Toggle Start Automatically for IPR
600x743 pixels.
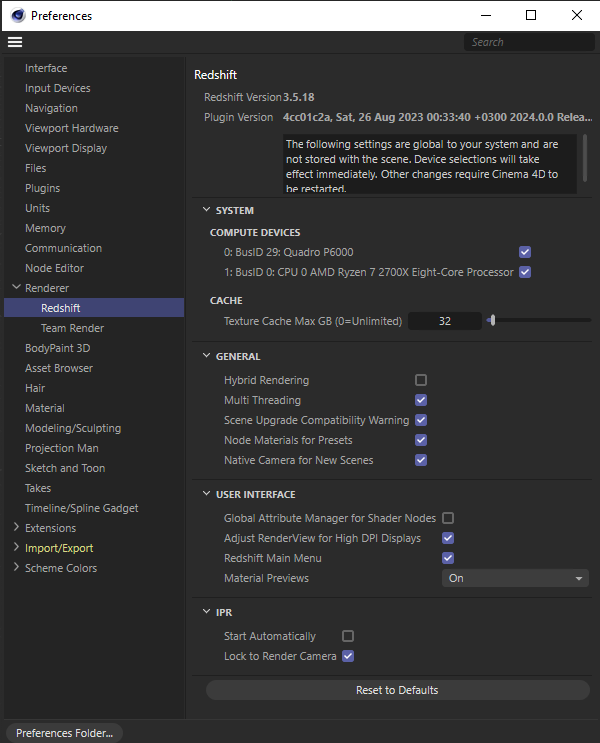click(348, 636)
